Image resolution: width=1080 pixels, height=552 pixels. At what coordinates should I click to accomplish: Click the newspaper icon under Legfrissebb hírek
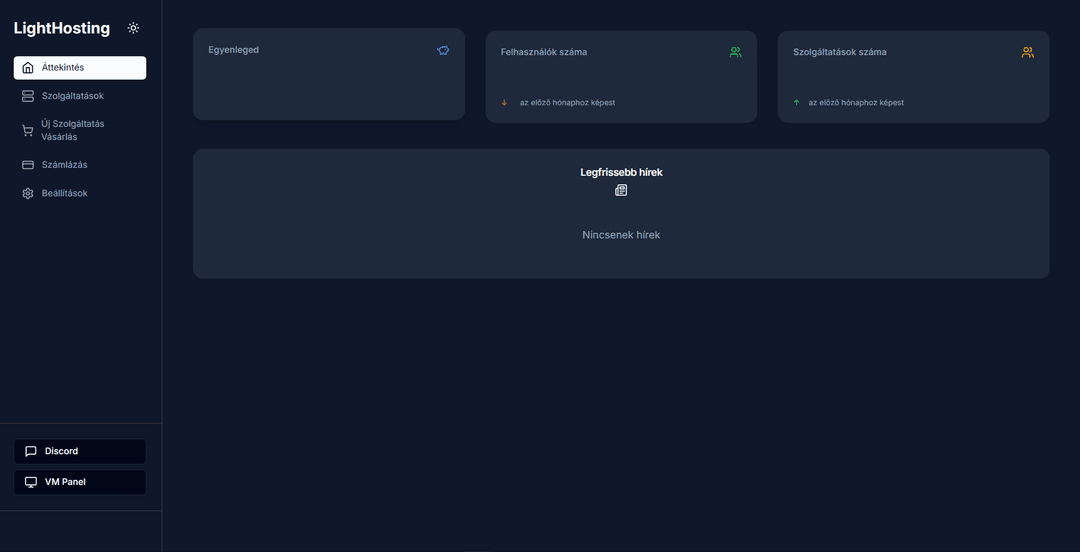point(621,190)
